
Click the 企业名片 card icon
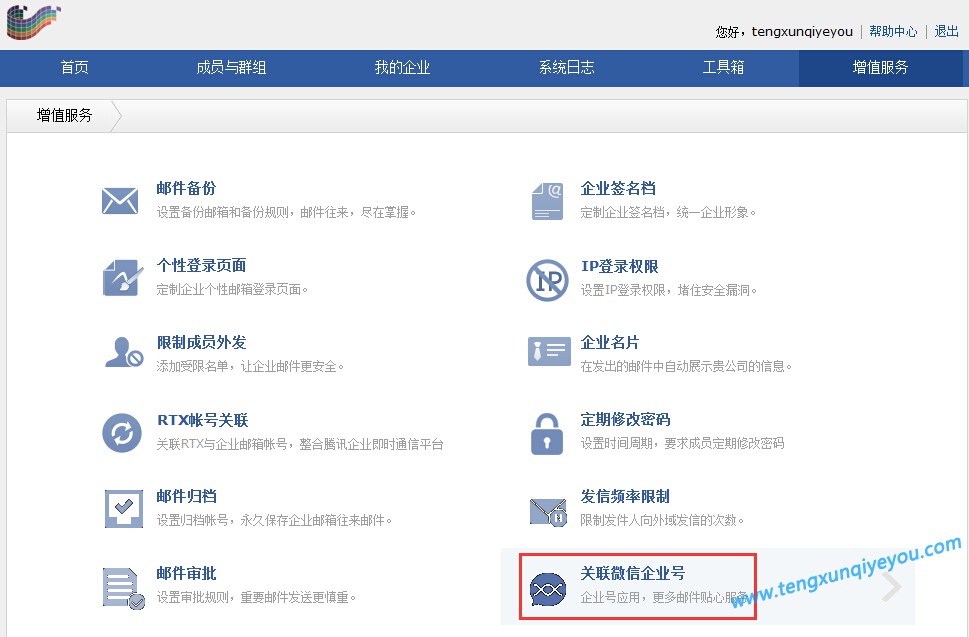(x=549, y=352)
